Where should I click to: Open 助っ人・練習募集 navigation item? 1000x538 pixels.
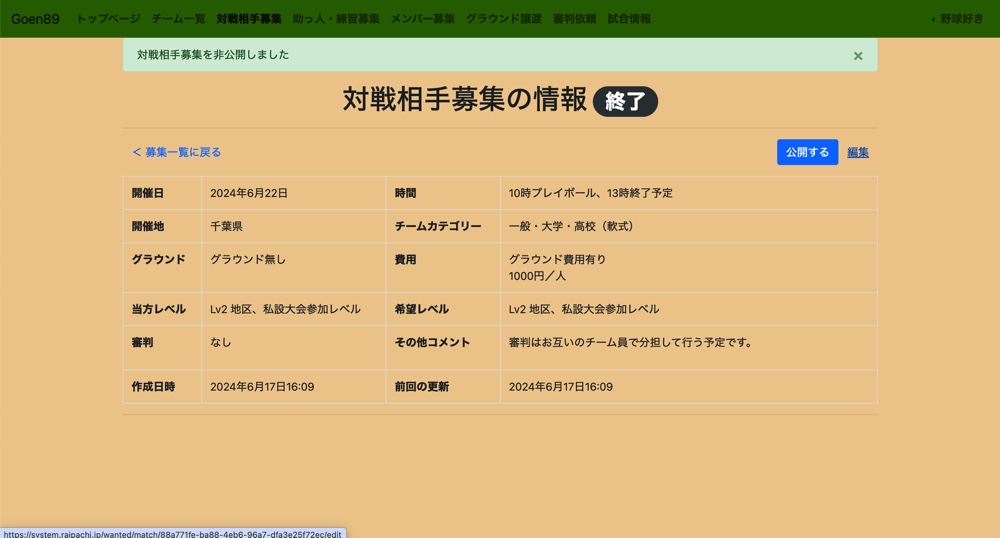point(335,18)
